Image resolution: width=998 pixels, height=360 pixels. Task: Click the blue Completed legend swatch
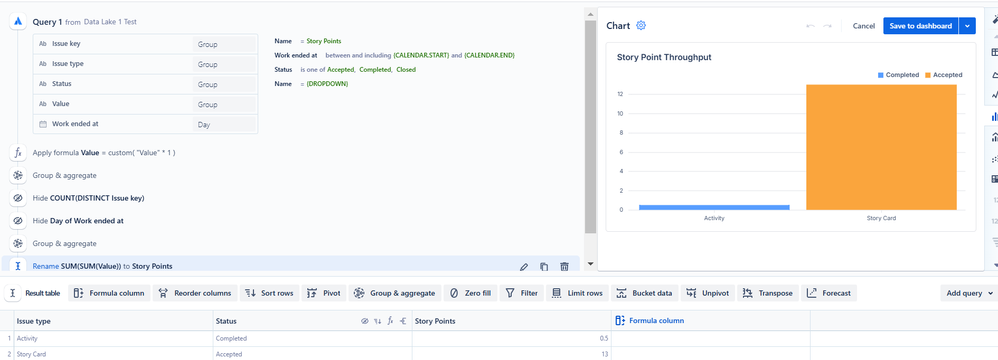point(881,75)
